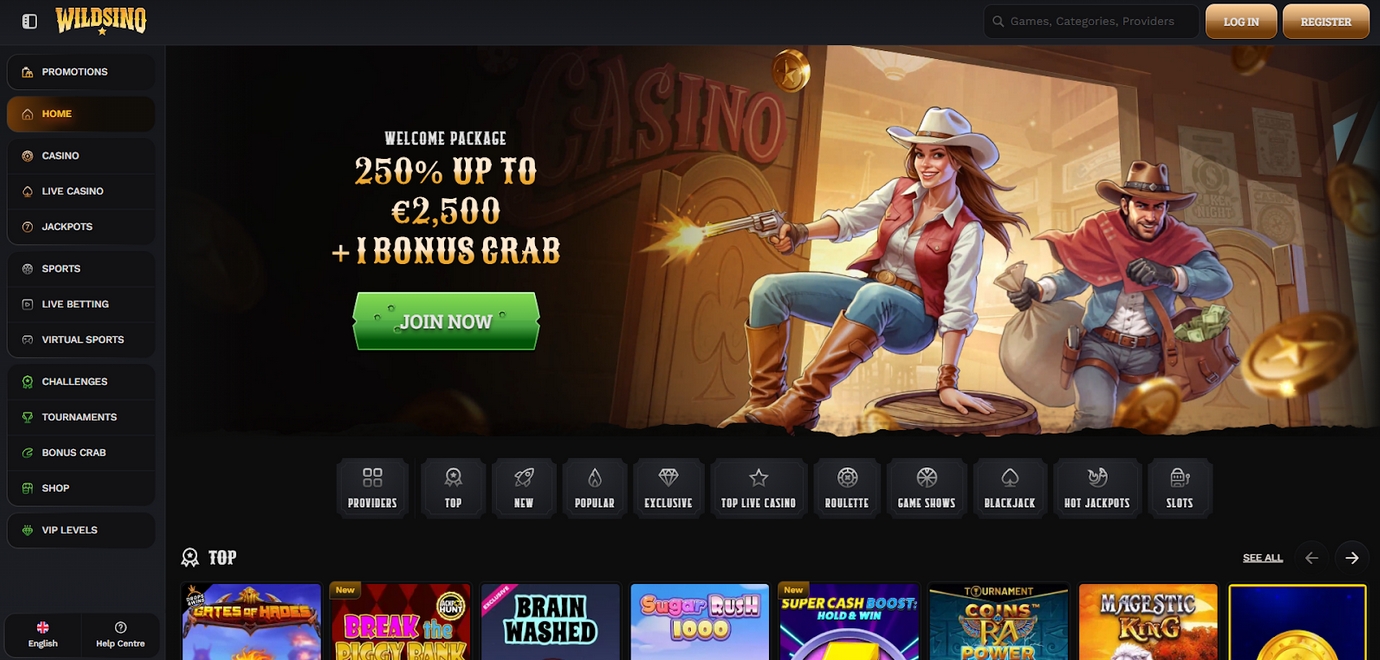
Task: Click the green Join Now button
Action: (446, 321)
